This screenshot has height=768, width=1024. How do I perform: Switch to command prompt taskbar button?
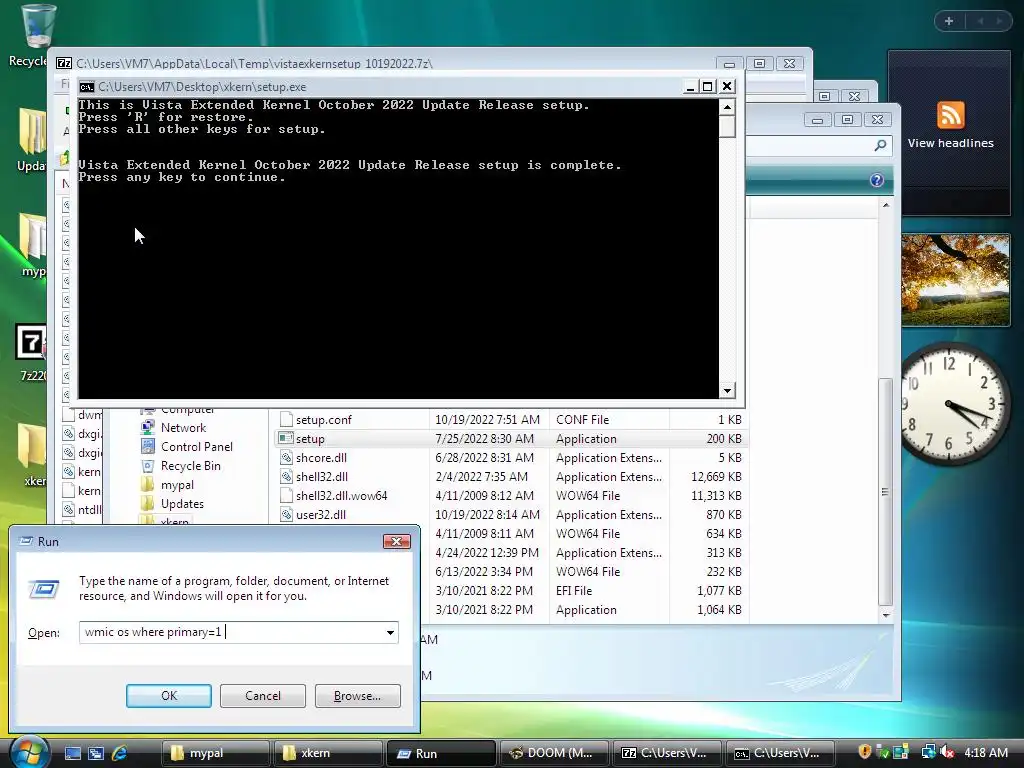pos(780,753)
